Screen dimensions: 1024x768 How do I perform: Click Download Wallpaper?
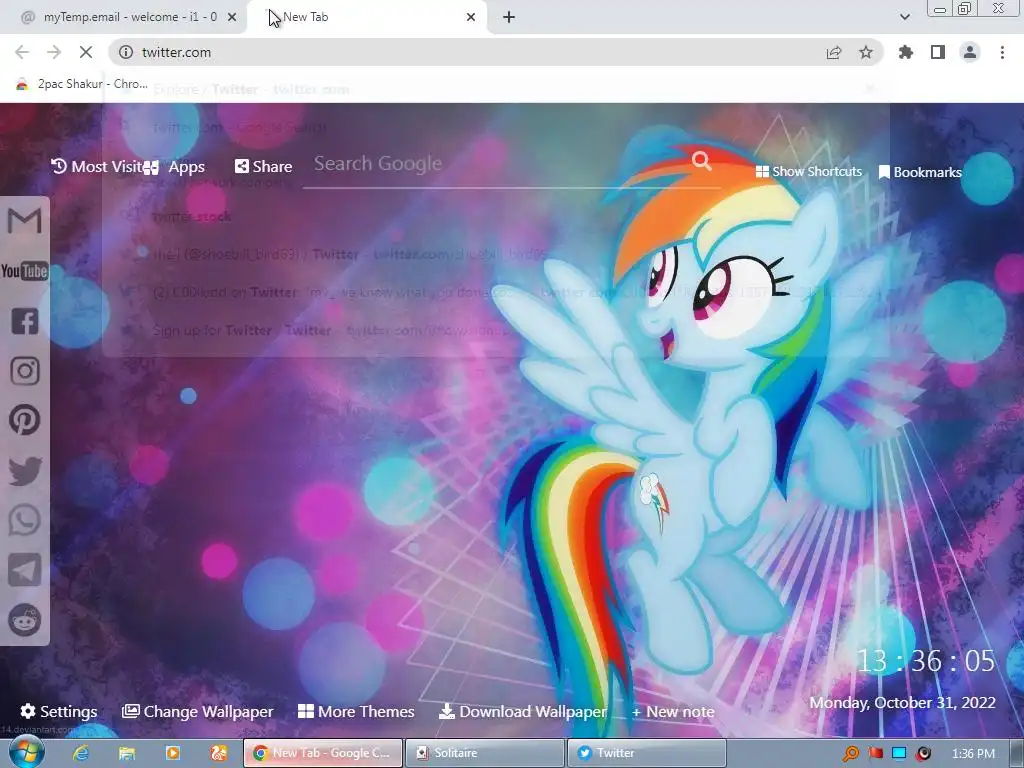522,711
